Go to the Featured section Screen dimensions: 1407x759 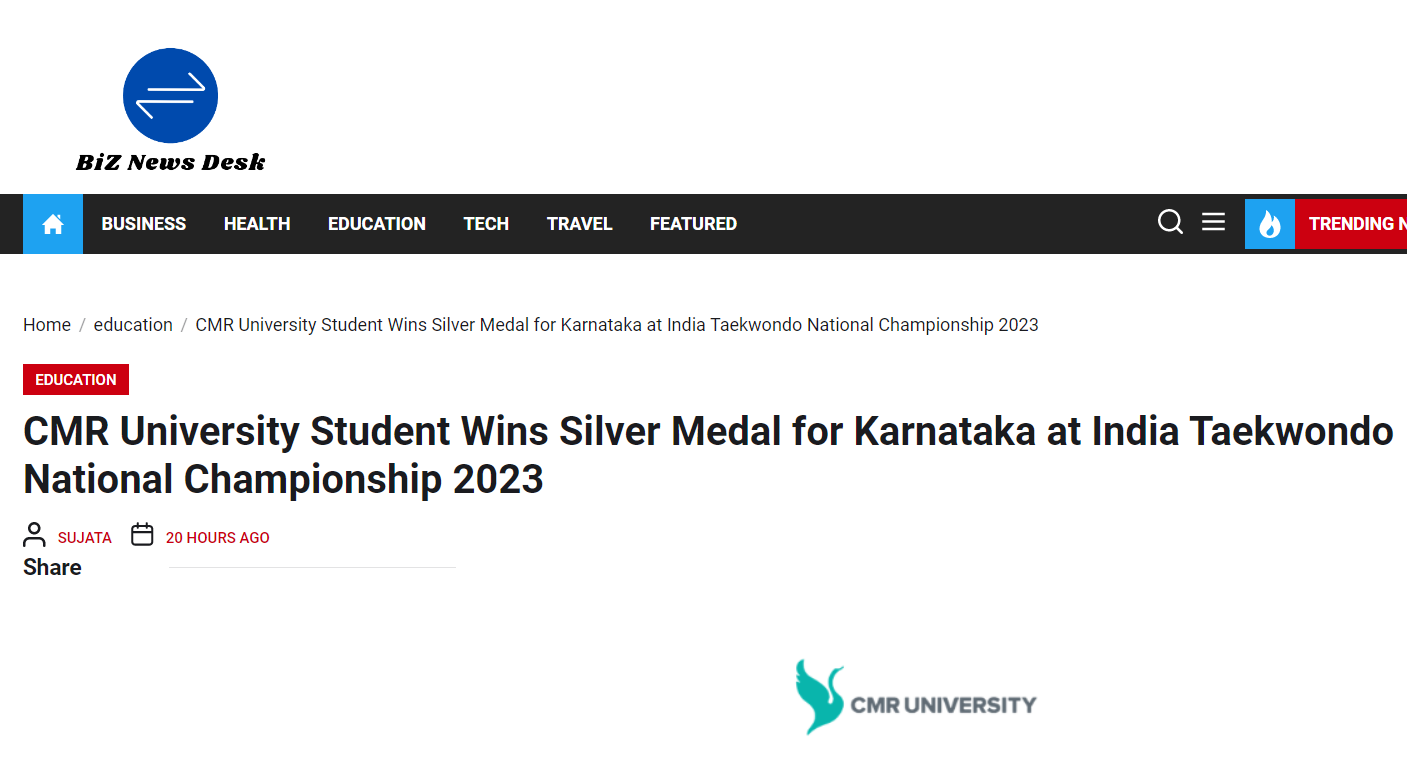(x=693, y=224)
